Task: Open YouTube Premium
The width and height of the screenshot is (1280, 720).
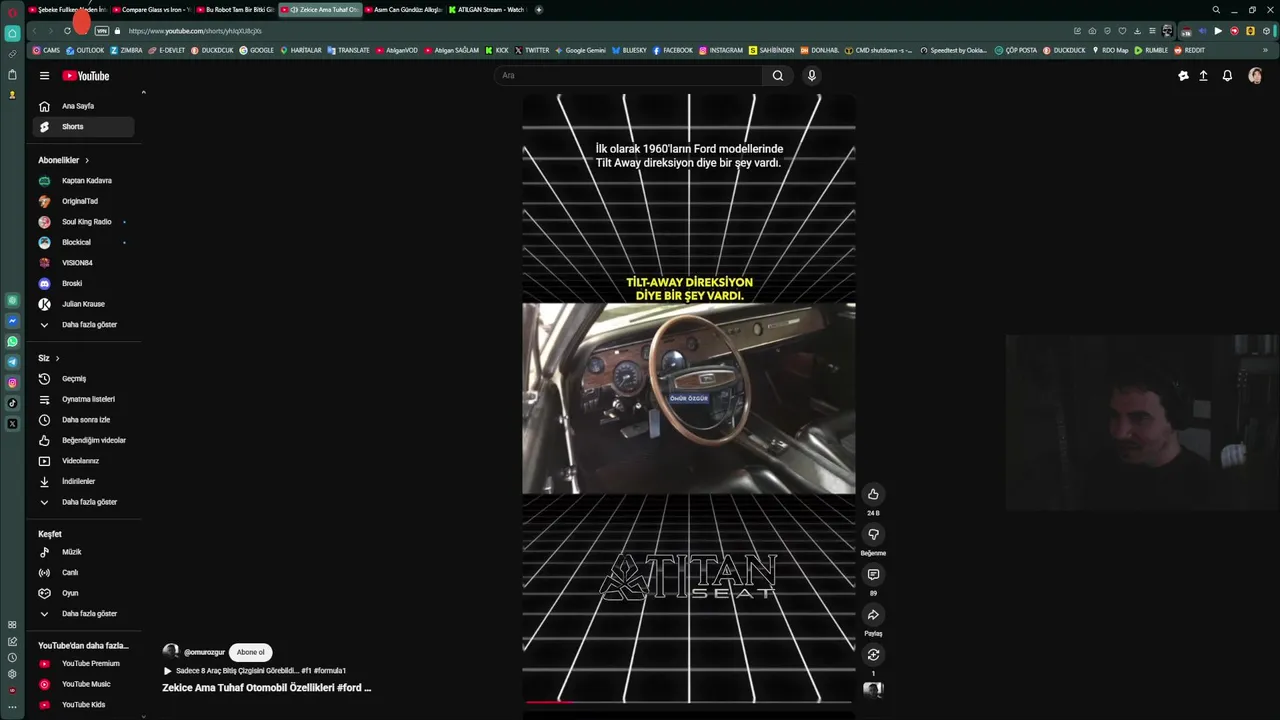Action: click(83, 664)
